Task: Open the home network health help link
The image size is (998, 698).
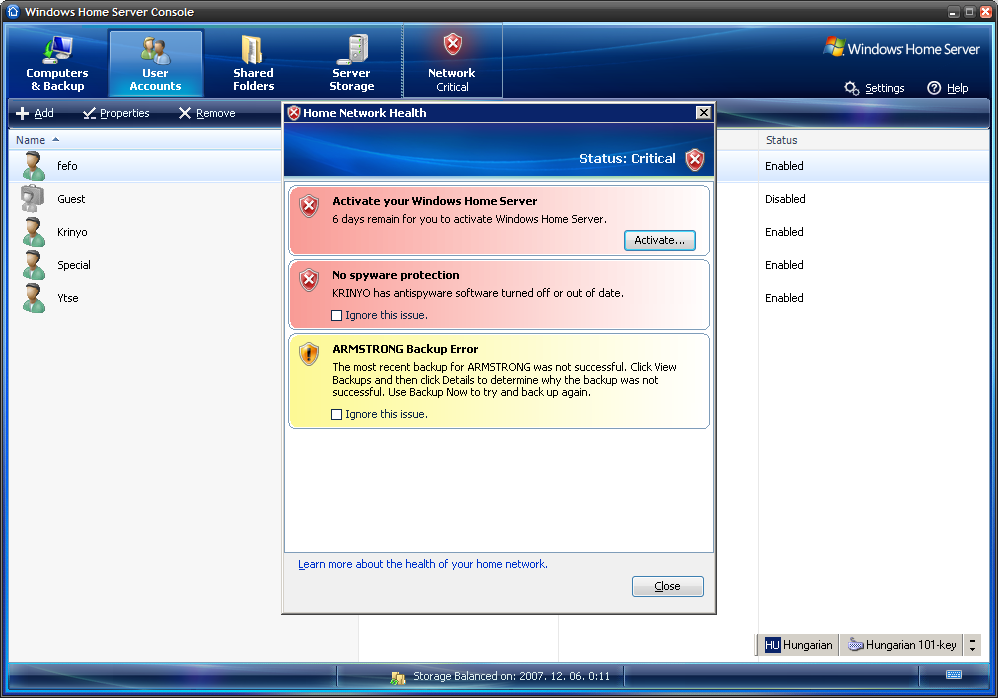Action: coord(423,564)
